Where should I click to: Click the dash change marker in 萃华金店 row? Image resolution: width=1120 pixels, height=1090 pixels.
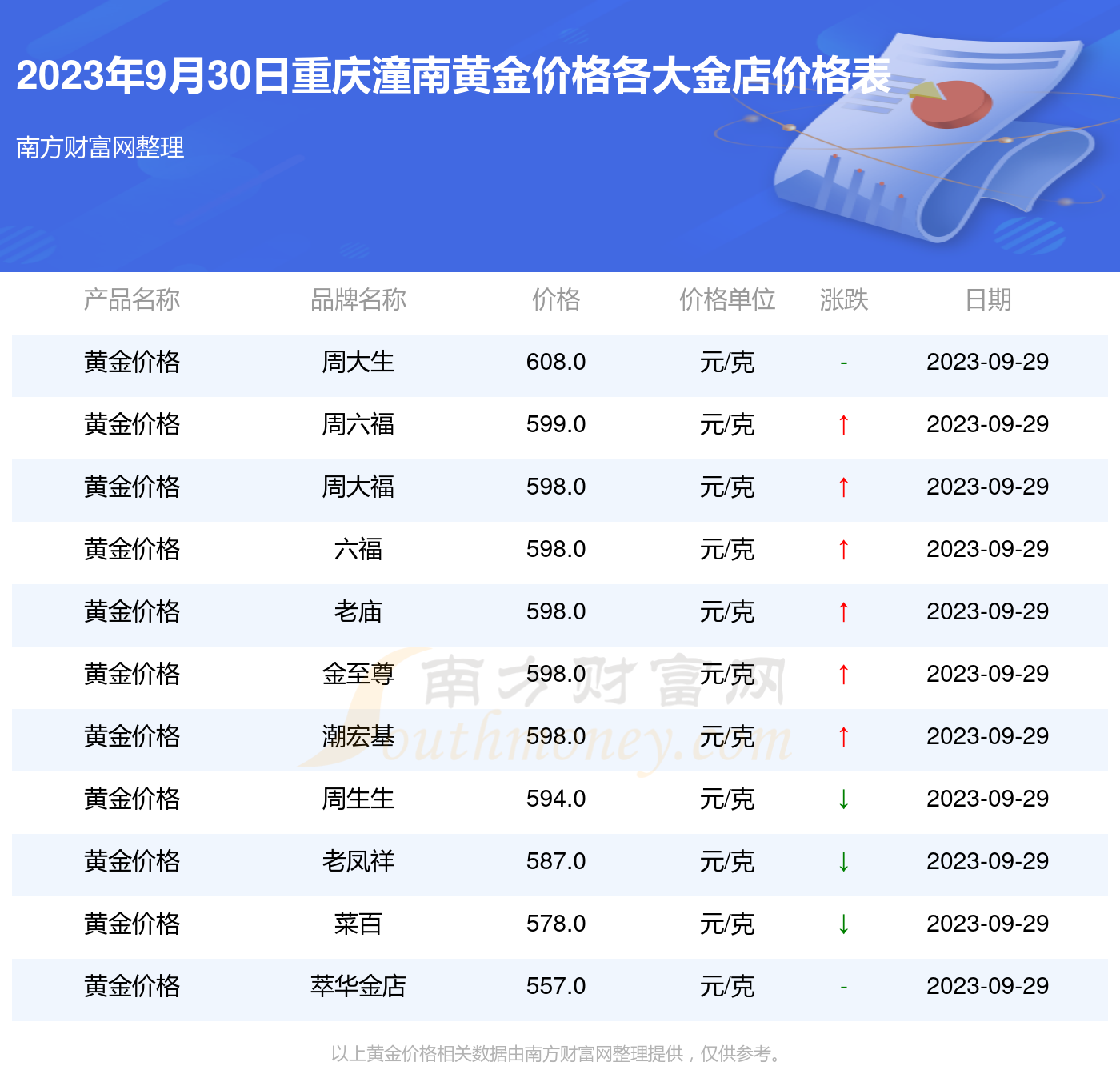tap(843, 988)
